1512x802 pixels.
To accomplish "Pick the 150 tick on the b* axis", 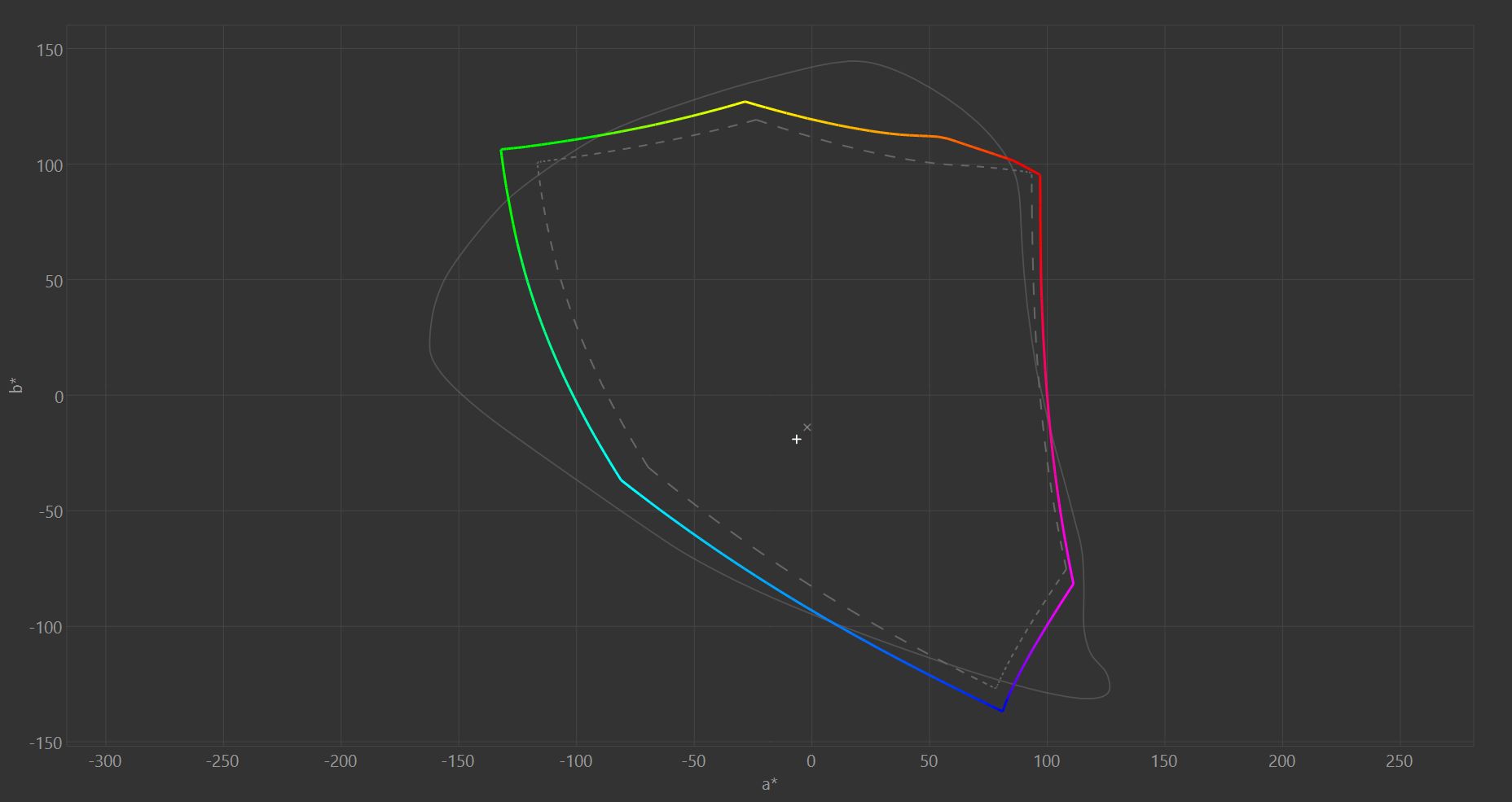I will 50,50.
